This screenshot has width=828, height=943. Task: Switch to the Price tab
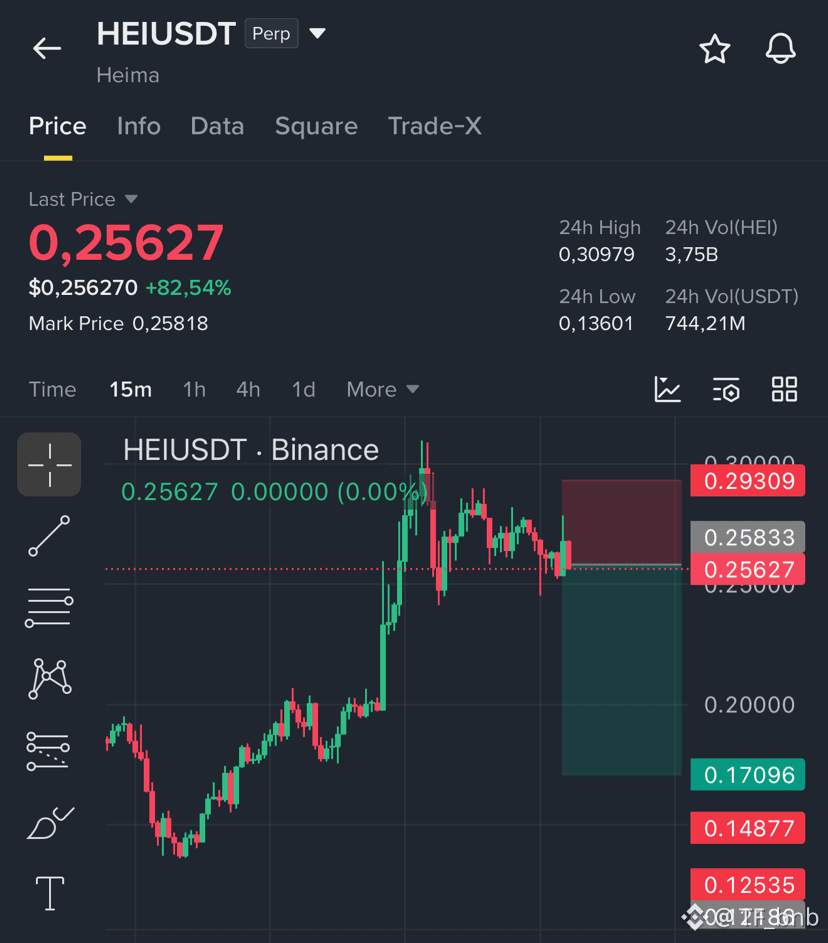click(58, 126)
